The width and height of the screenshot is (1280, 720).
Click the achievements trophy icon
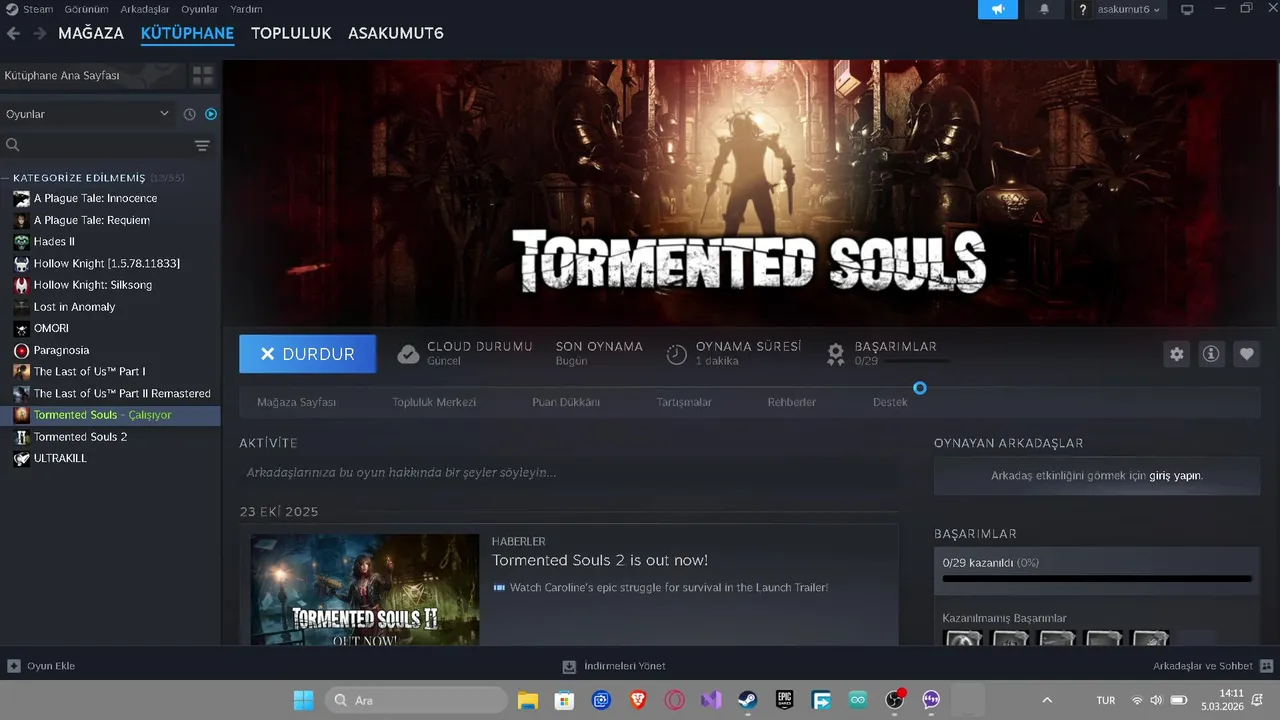pyautogui.click(x=836, y=354)
